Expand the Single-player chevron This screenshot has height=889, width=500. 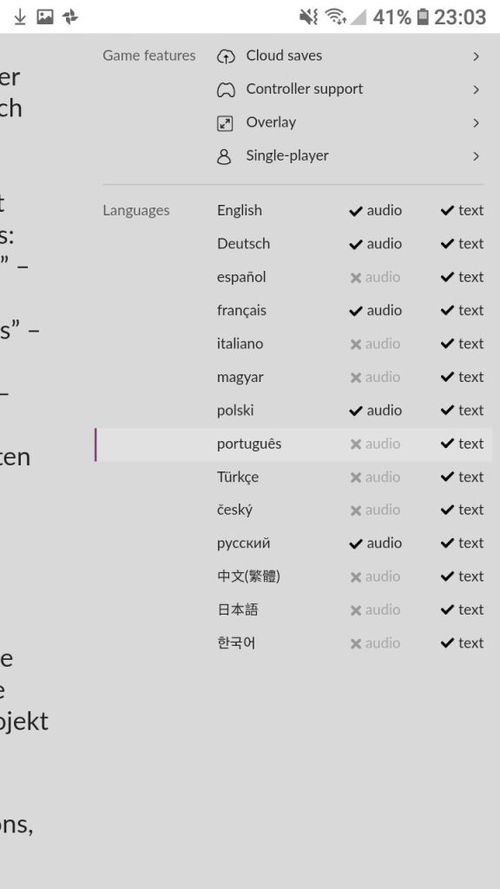[x=476, y=156]
